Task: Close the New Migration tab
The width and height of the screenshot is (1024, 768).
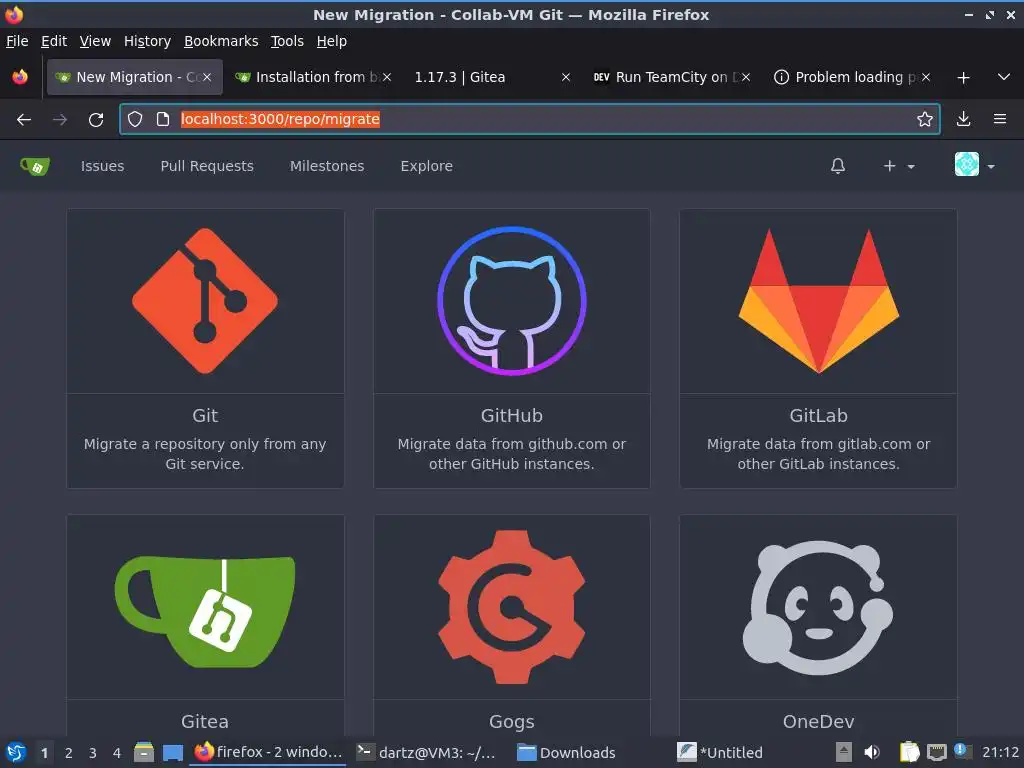Action: [x=206, y=77]
